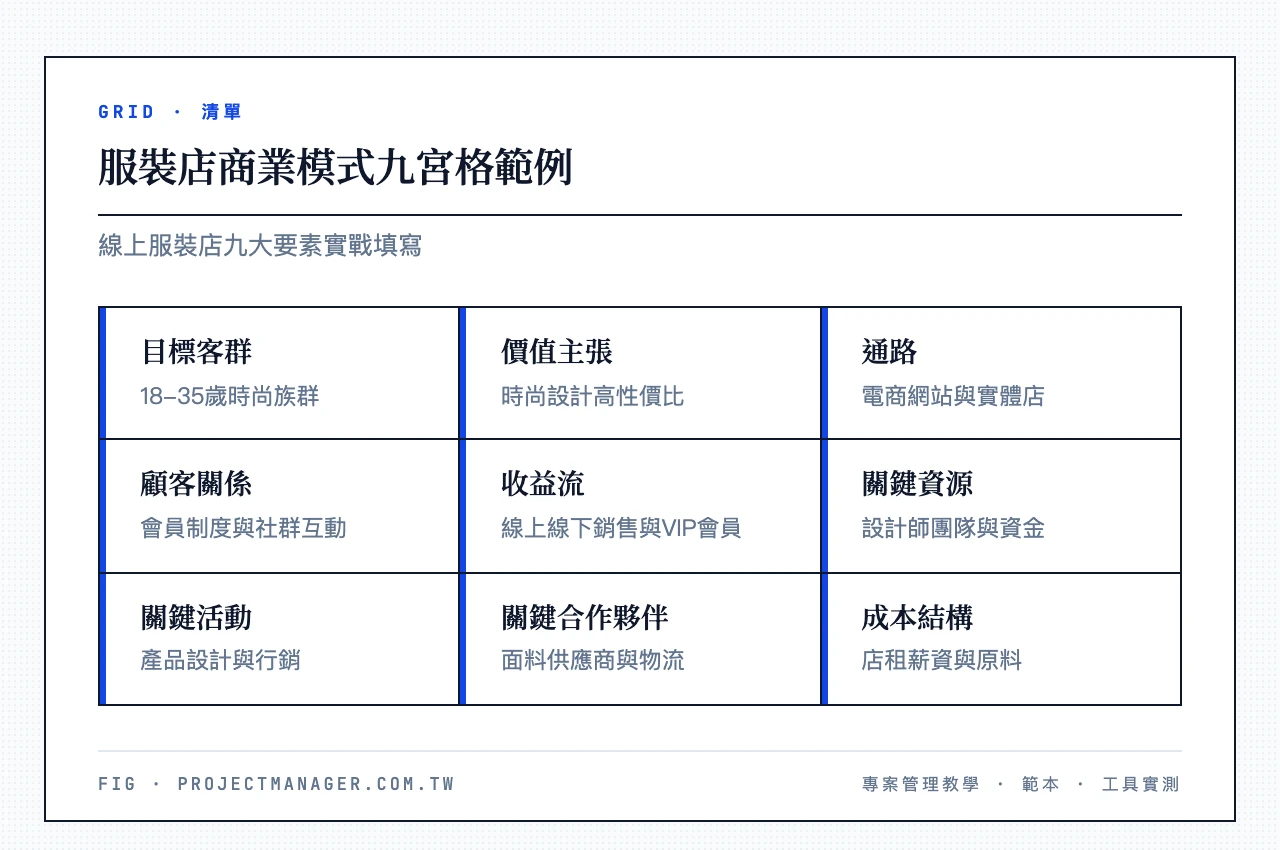Click the subtitle 線上服裝店九大要素實戰填寫
The width and height of the screenshot is (1280, 850).
tap(260, 246)
